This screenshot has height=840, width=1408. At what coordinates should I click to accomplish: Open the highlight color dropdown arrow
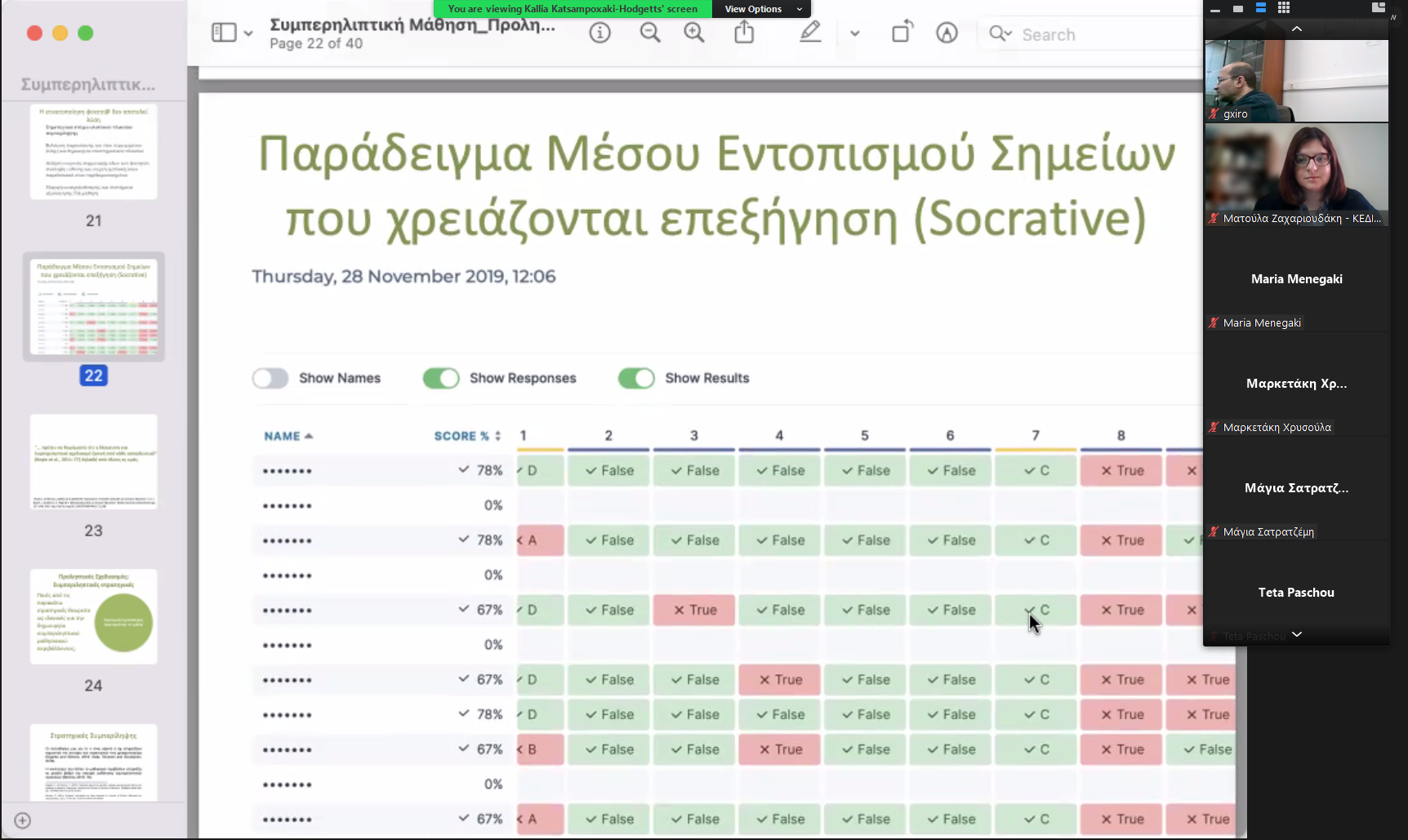(x=854, y=33)
